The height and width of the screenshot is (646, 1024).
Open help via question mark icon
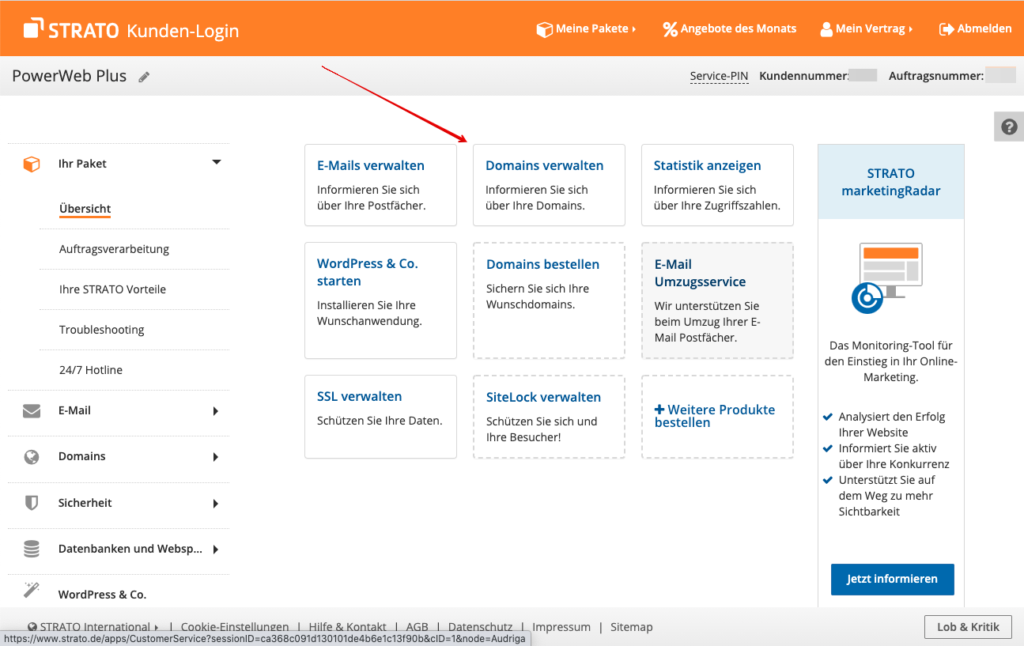(x=1009, y=127)
